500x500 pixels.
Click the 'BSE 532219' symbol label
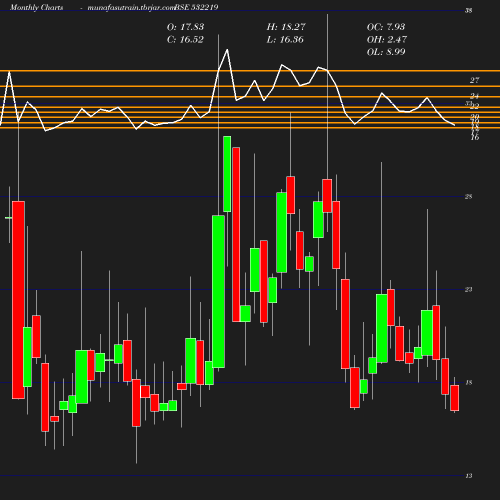197,7
